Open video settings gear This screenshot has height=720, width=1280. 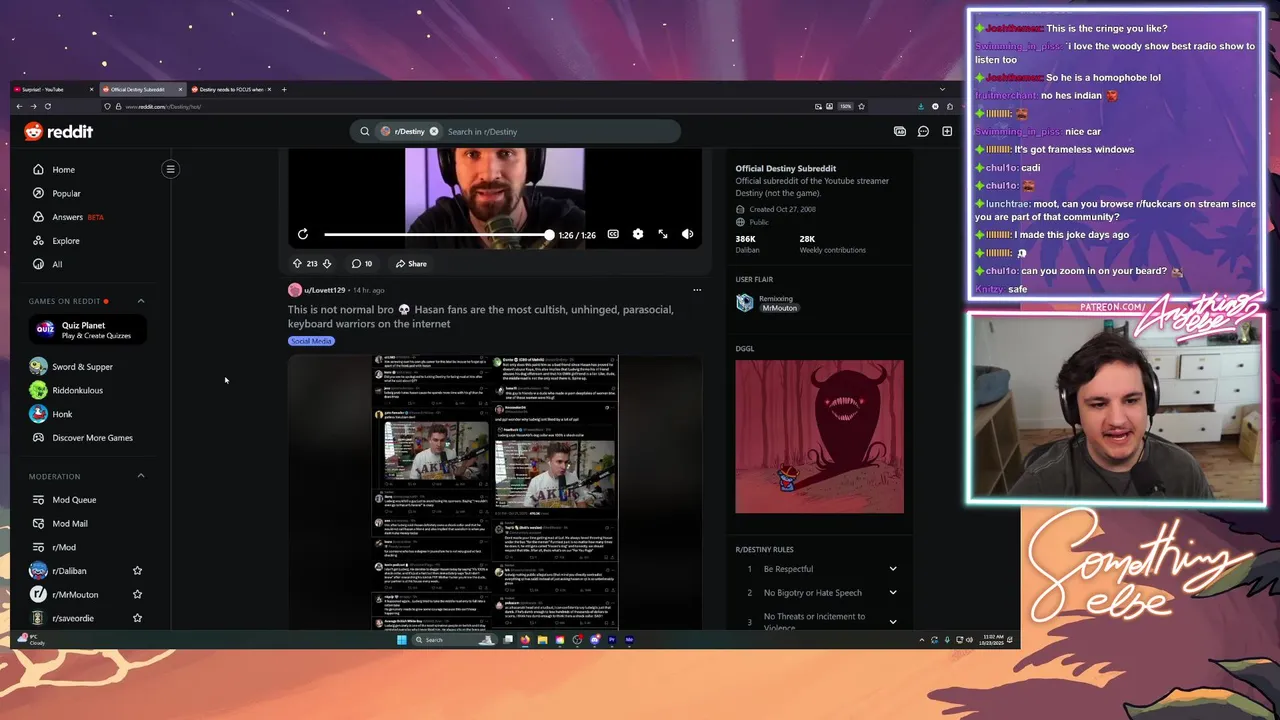[638, 234]
